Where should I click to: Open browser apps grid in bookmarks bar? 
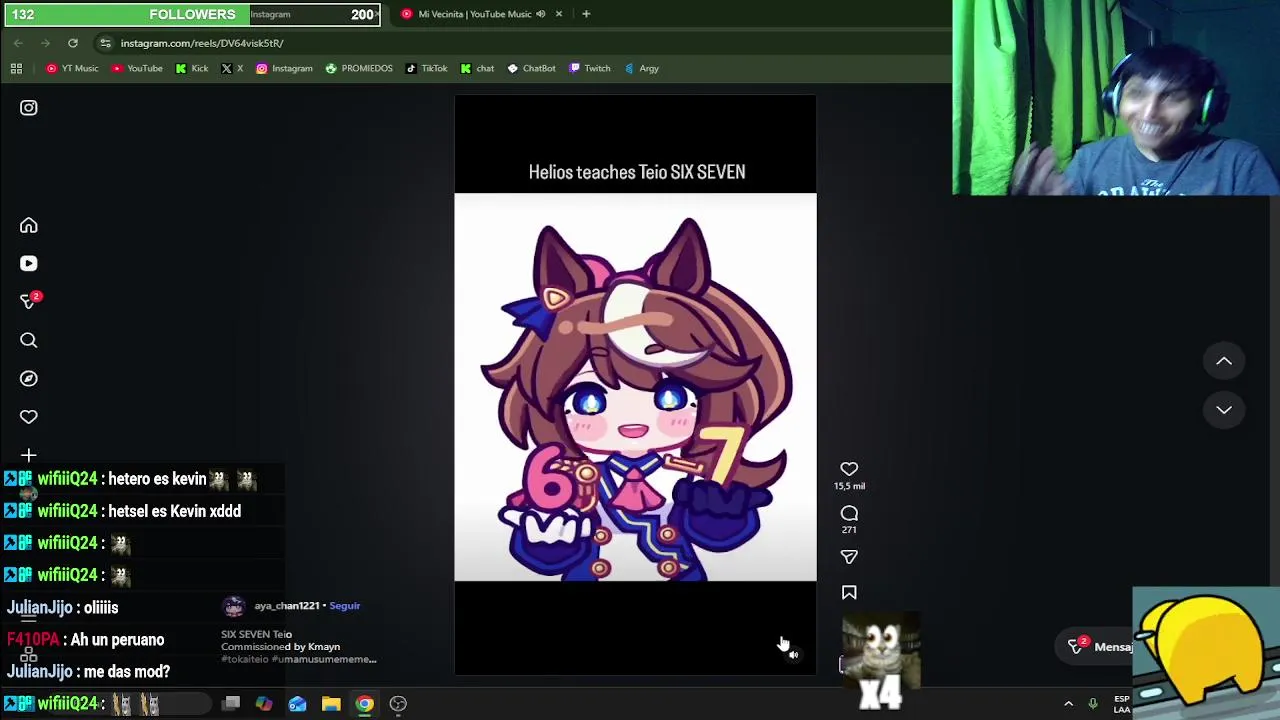[16, 68]
